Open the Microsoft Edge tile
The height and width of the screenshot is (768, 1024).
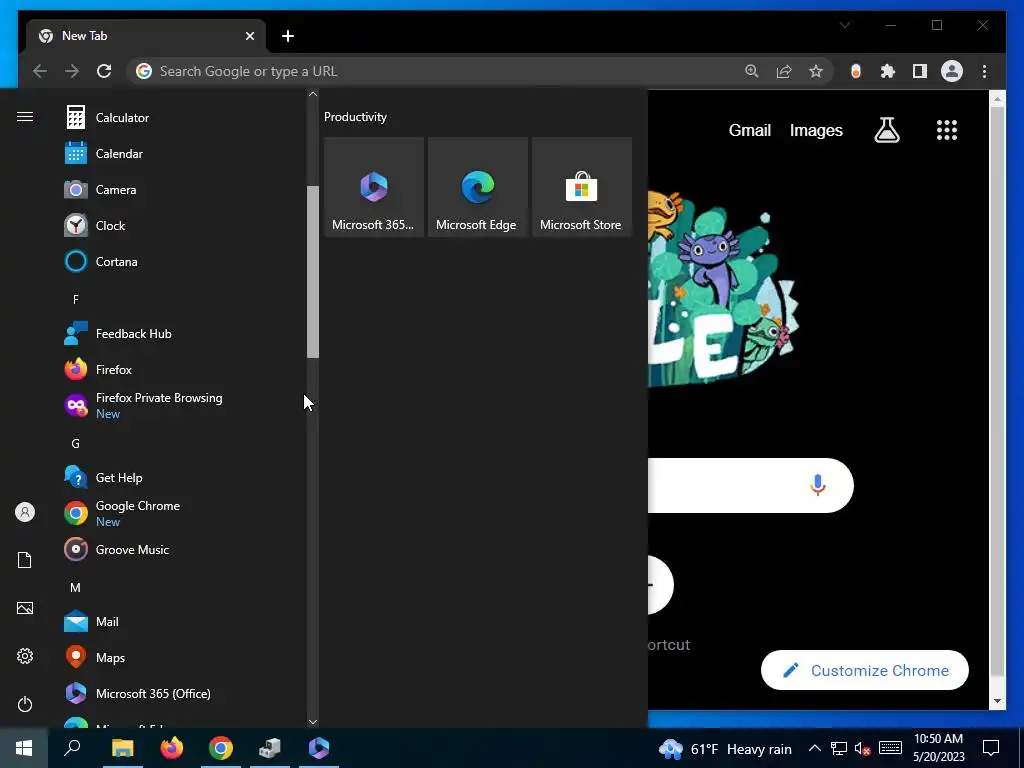(477, 187)
